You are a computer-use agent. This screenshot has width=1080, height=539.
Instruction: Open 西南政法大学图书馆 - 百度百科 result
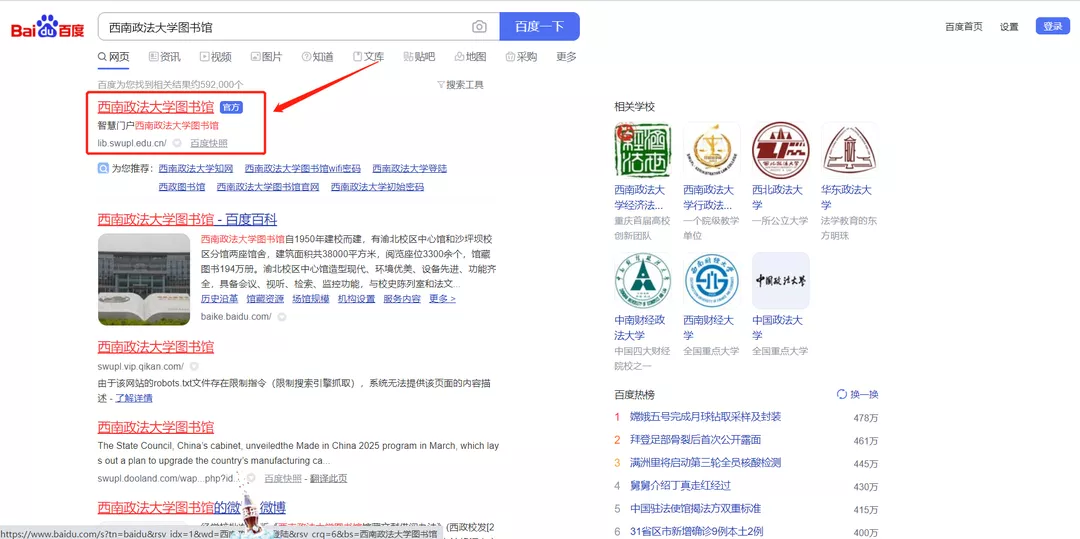187,220
